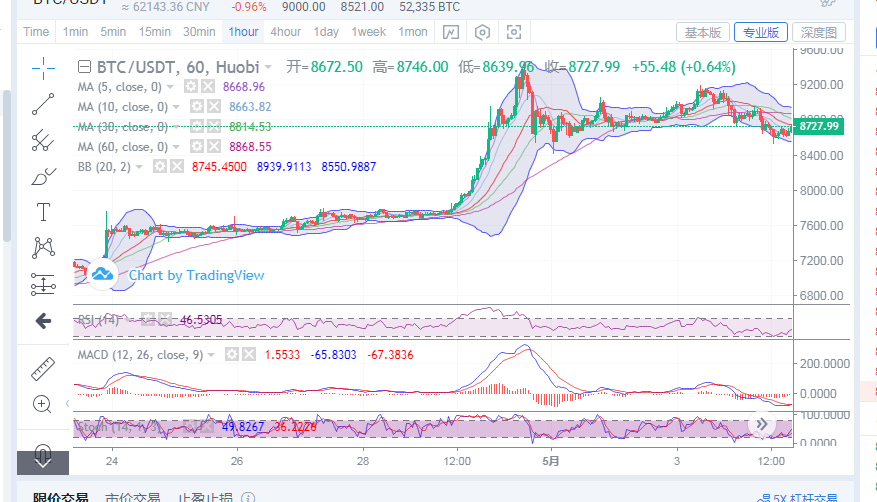The image size is (877, 502).
Task: Click the MA (60) value 8868.55
Action: click(250, 147)
